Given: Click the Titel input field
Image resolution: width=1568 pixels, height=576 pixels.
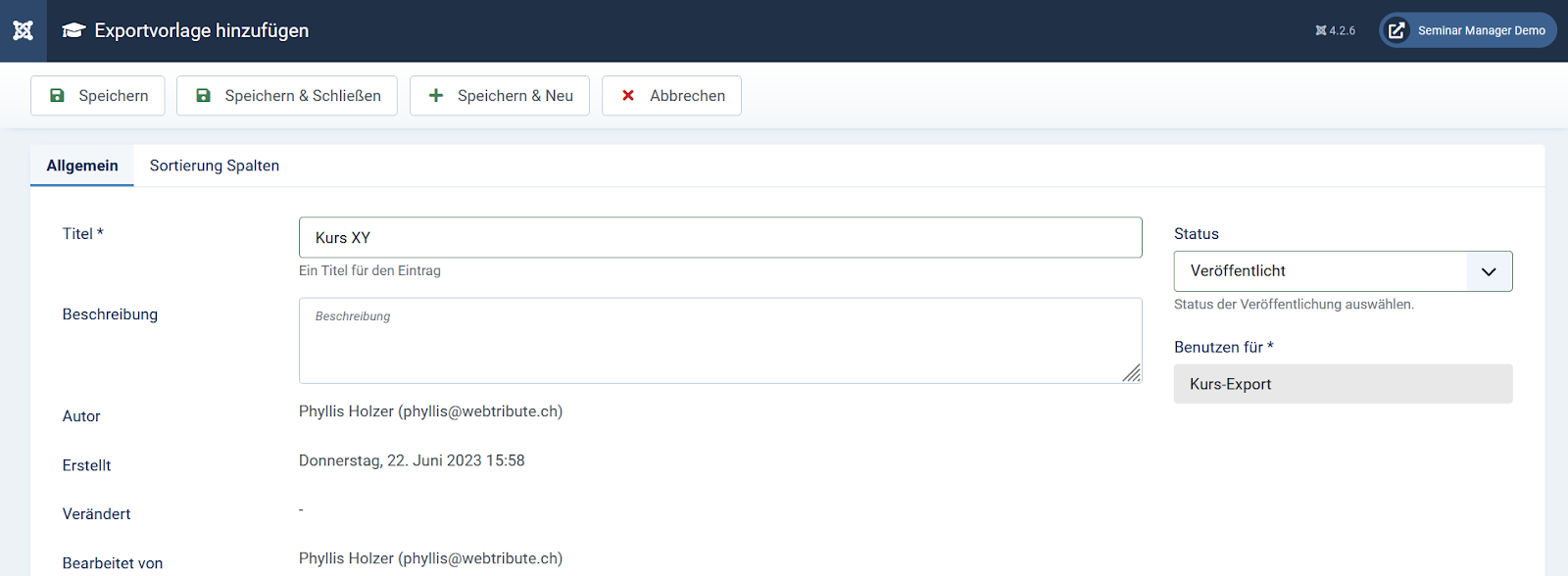Looking at the screenshot, I should [x=720, y=238].
